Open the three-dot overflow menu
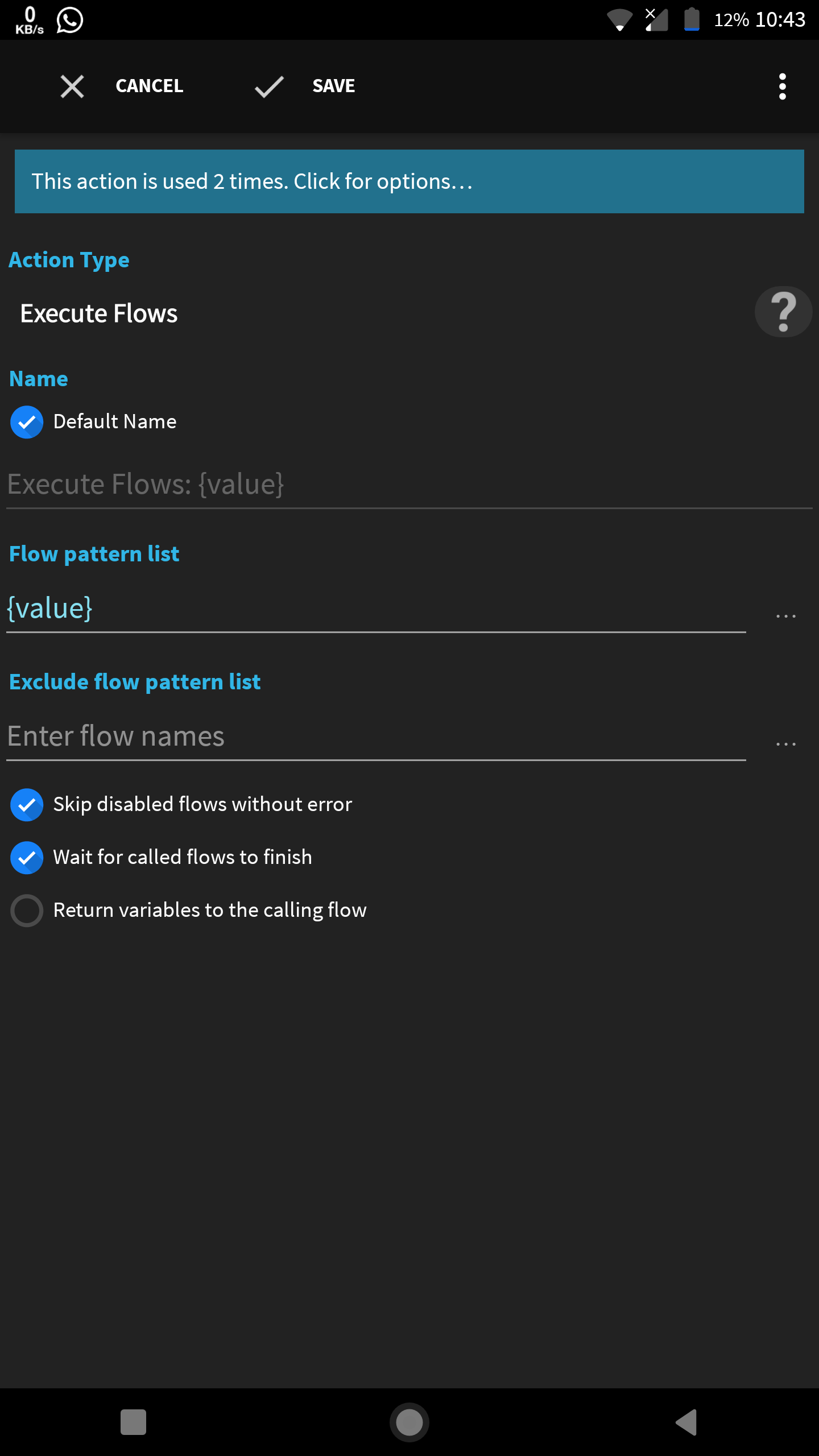 (x=781, y=86)
